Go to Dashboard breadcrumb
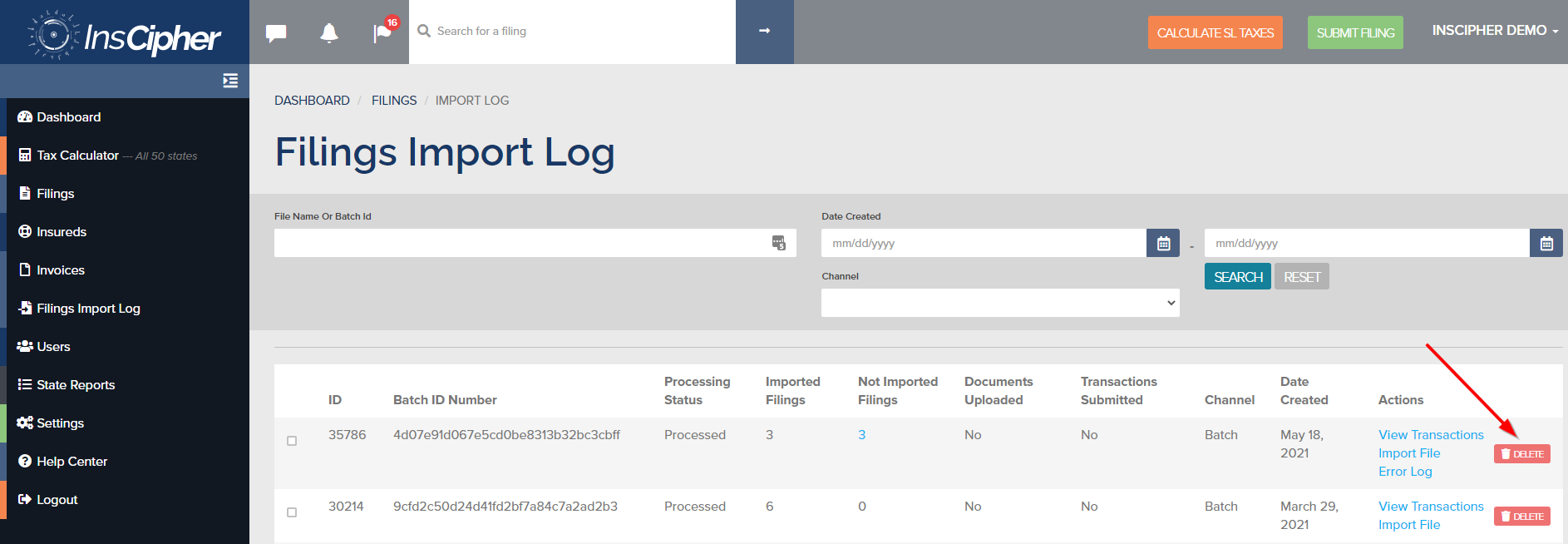This screenshot has width=1568, height=544. [x=312, y=101]
